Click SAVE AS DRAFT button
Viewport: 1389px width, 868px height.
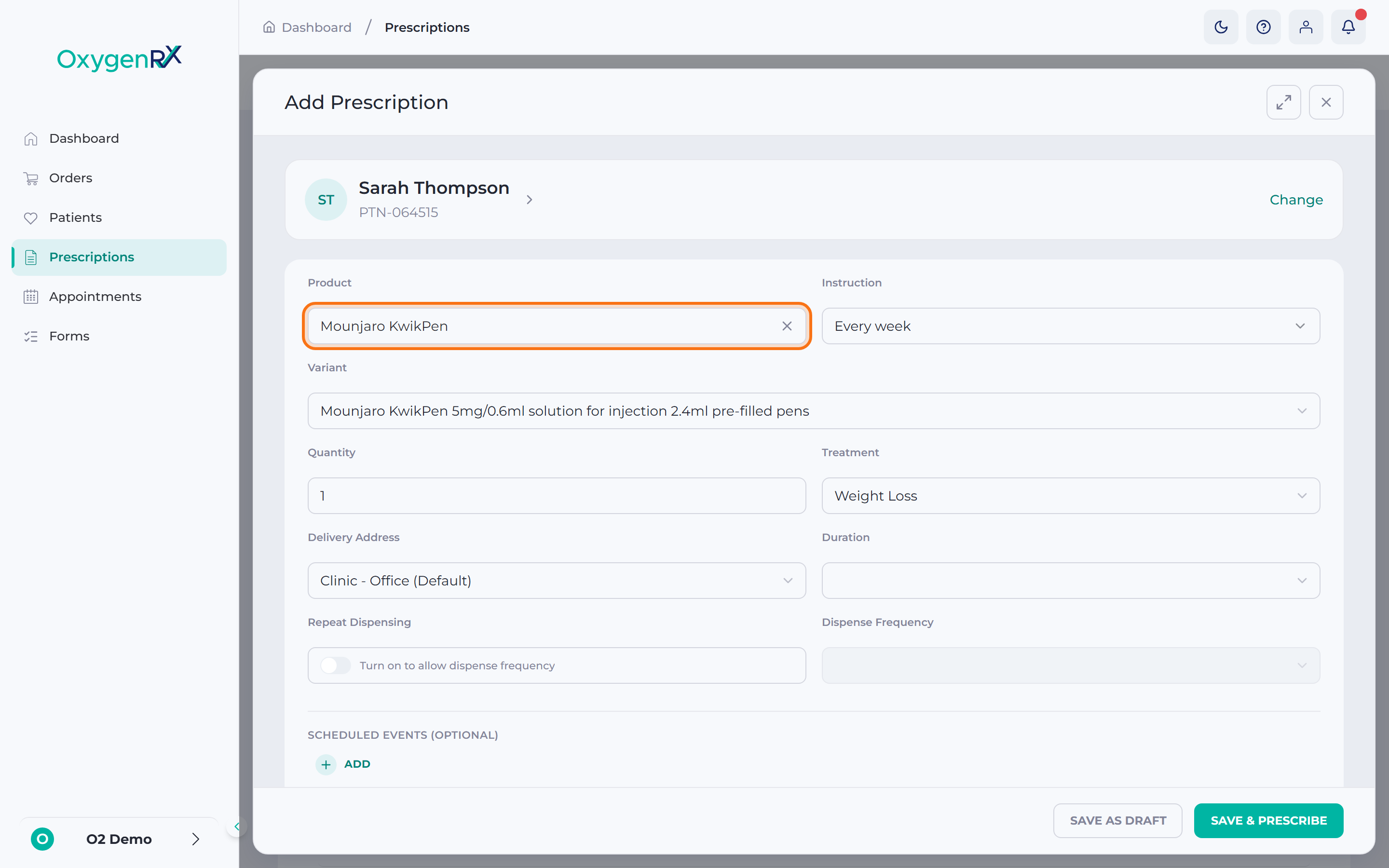tap(1117, 820)
